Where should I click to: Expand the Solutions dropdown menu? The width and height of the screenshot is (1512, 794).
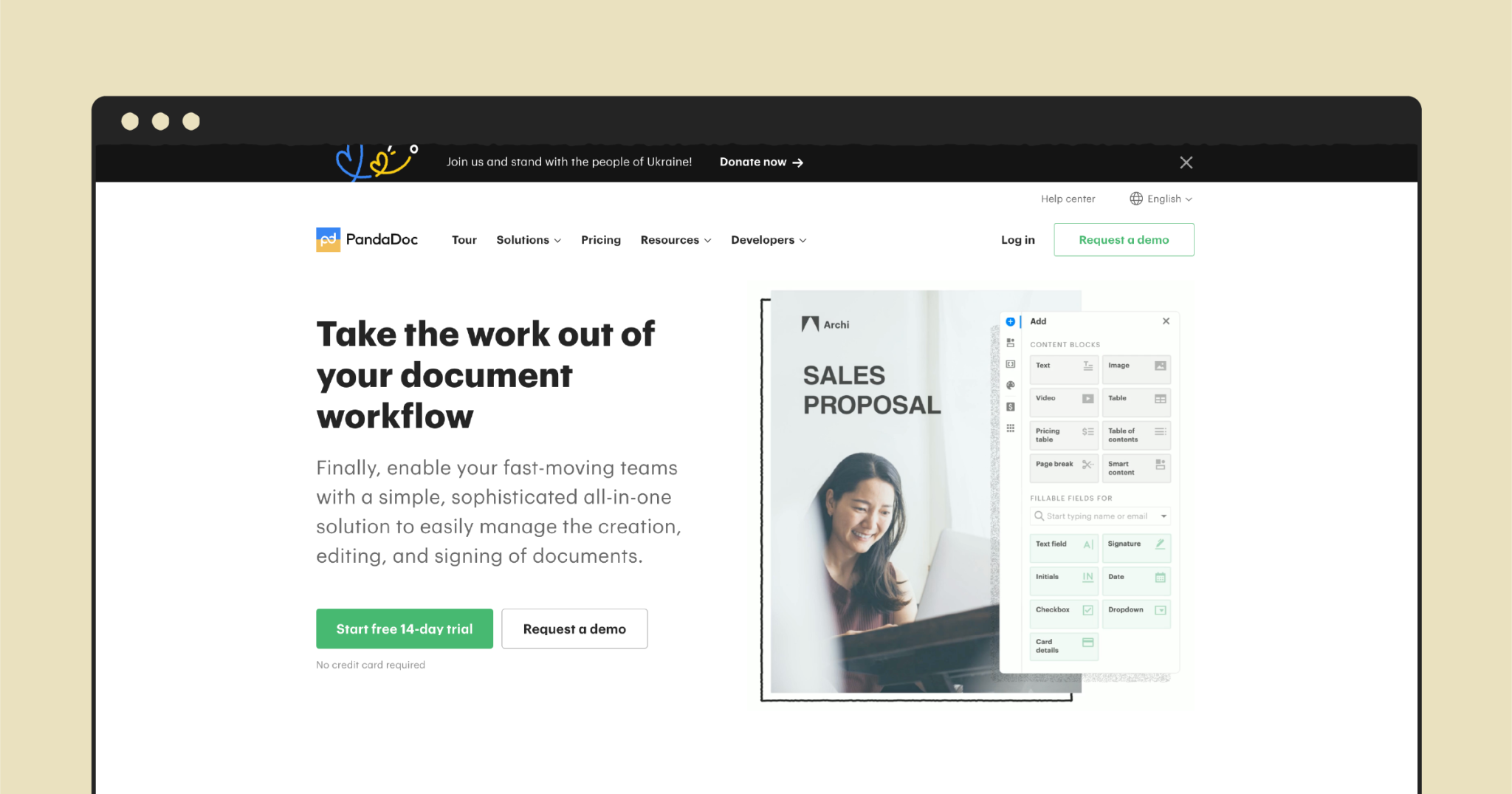tap(529, 240)
